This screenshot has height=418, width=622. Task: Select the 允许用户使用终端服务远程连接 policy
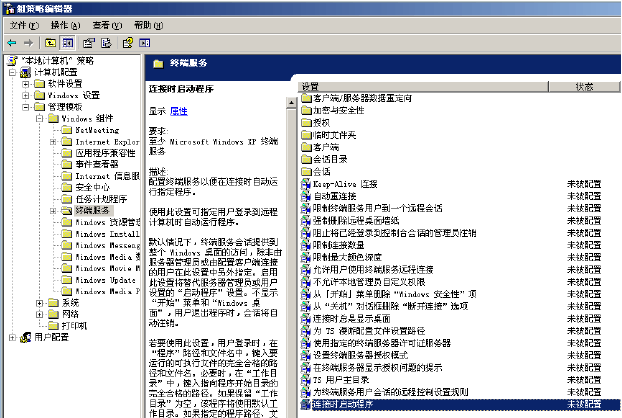[x=373, y=270]
